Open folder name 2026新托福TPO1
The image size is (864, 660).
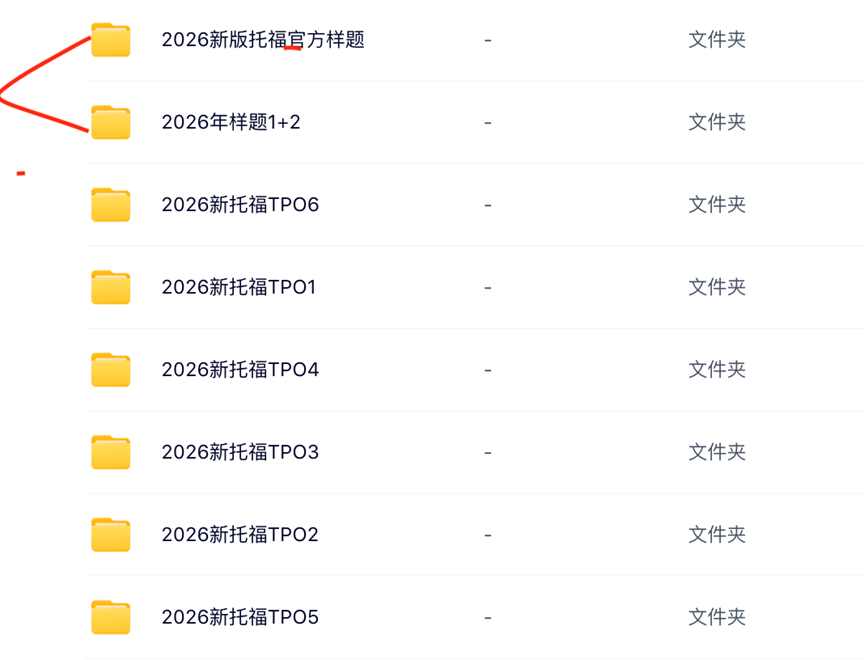tap(239, 287)
